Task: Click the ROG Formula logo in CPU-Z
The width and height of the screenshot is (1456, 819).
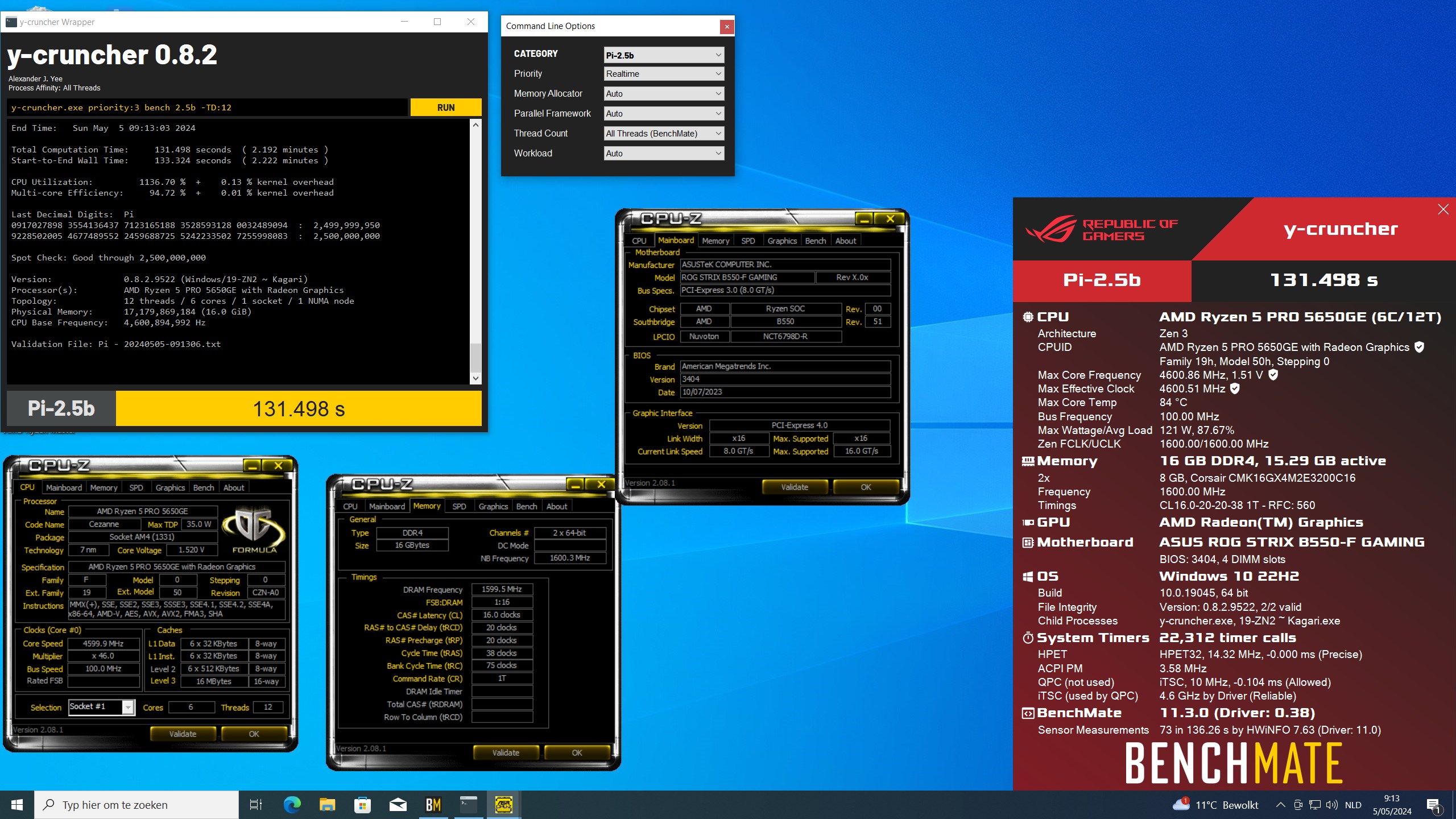Action: (254, 528)
